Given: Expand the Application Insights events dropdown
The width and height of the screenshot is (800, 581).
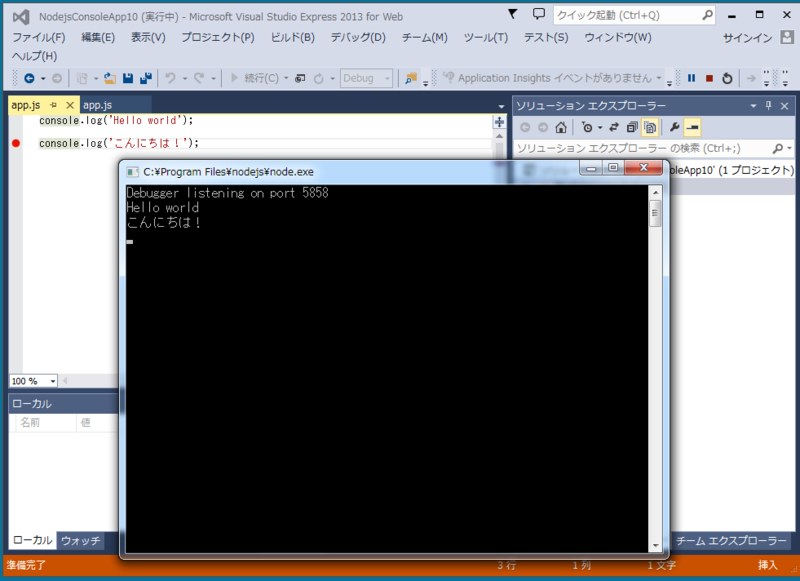Looking at the screenshot, I should pos(659,78).
